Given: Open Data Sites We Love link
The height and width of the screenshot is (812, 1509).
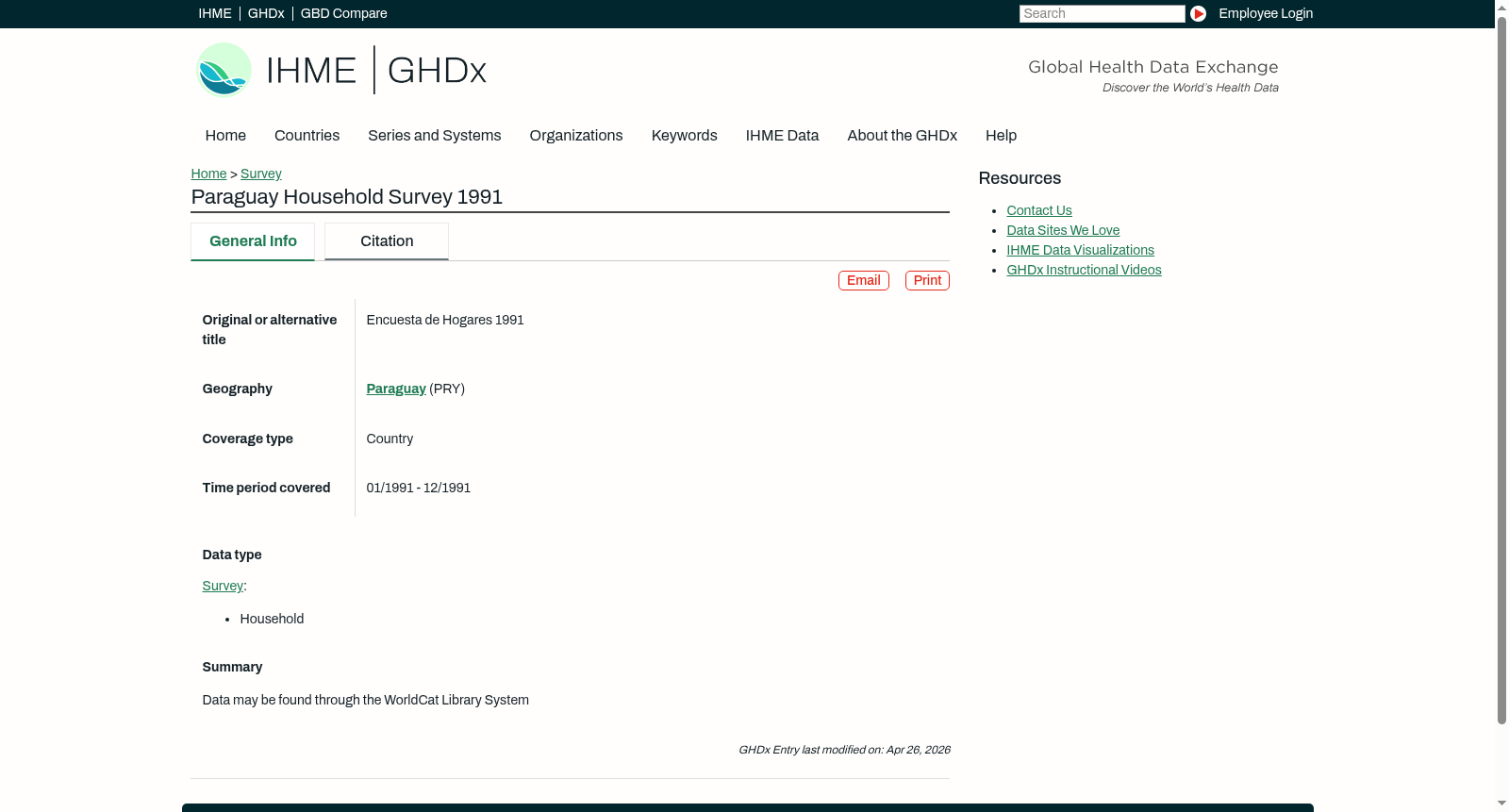Looking at the screenshot, I should click(x=1063, y=230).
